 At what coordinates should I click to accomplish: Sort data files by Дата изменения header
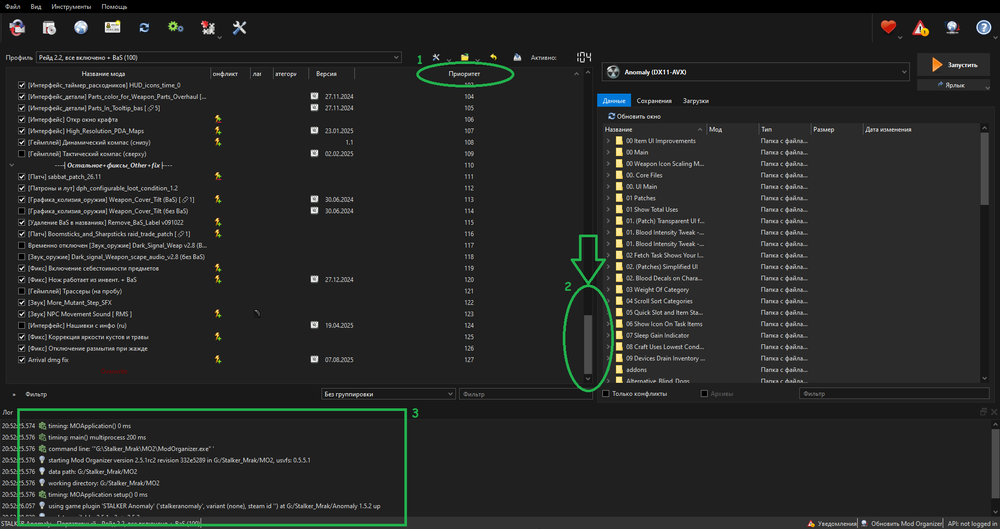[888, 130]
